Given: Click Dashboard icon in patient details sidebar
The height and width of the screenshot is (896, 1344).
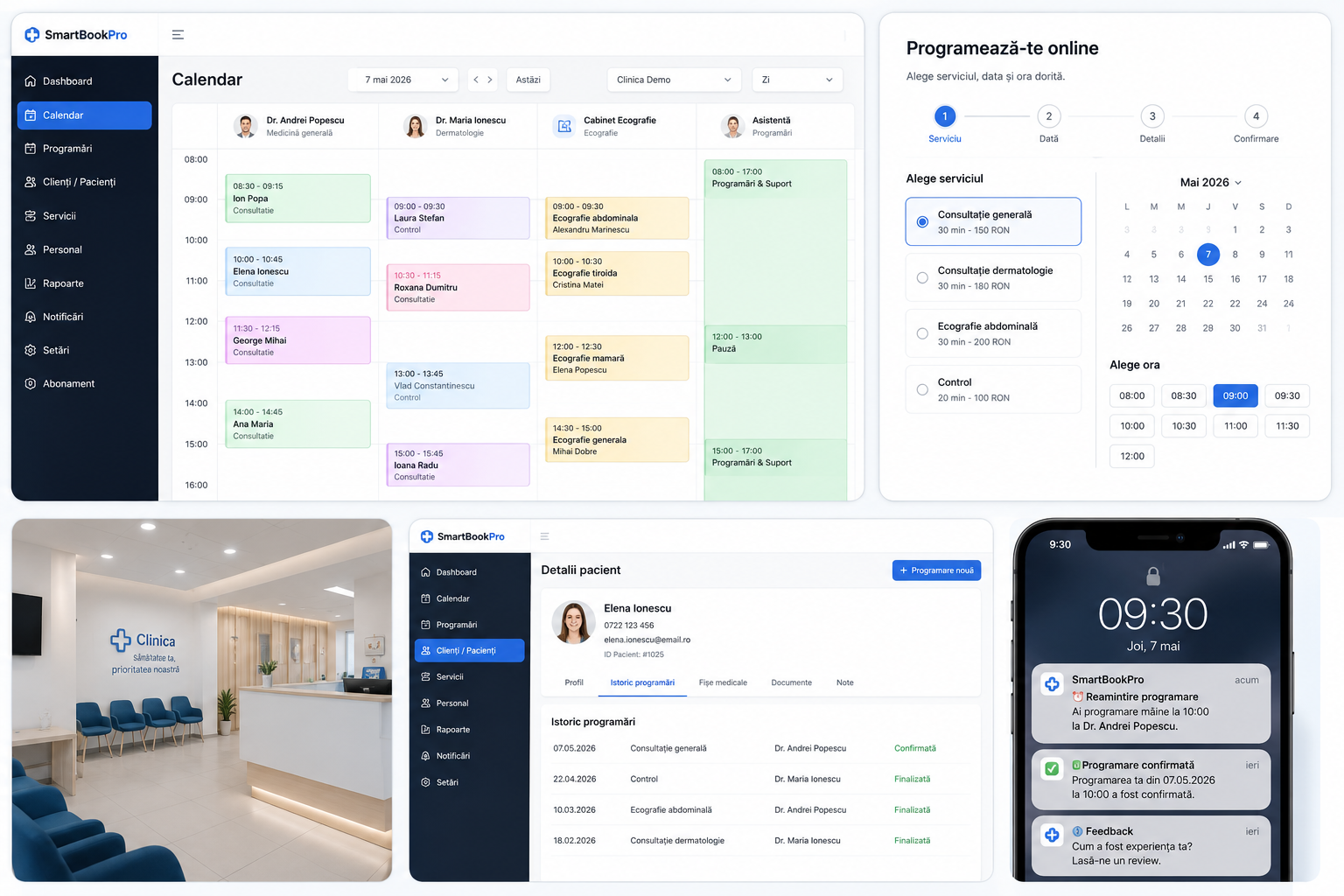Looking at the screenshot, I should tap(426, 572).
